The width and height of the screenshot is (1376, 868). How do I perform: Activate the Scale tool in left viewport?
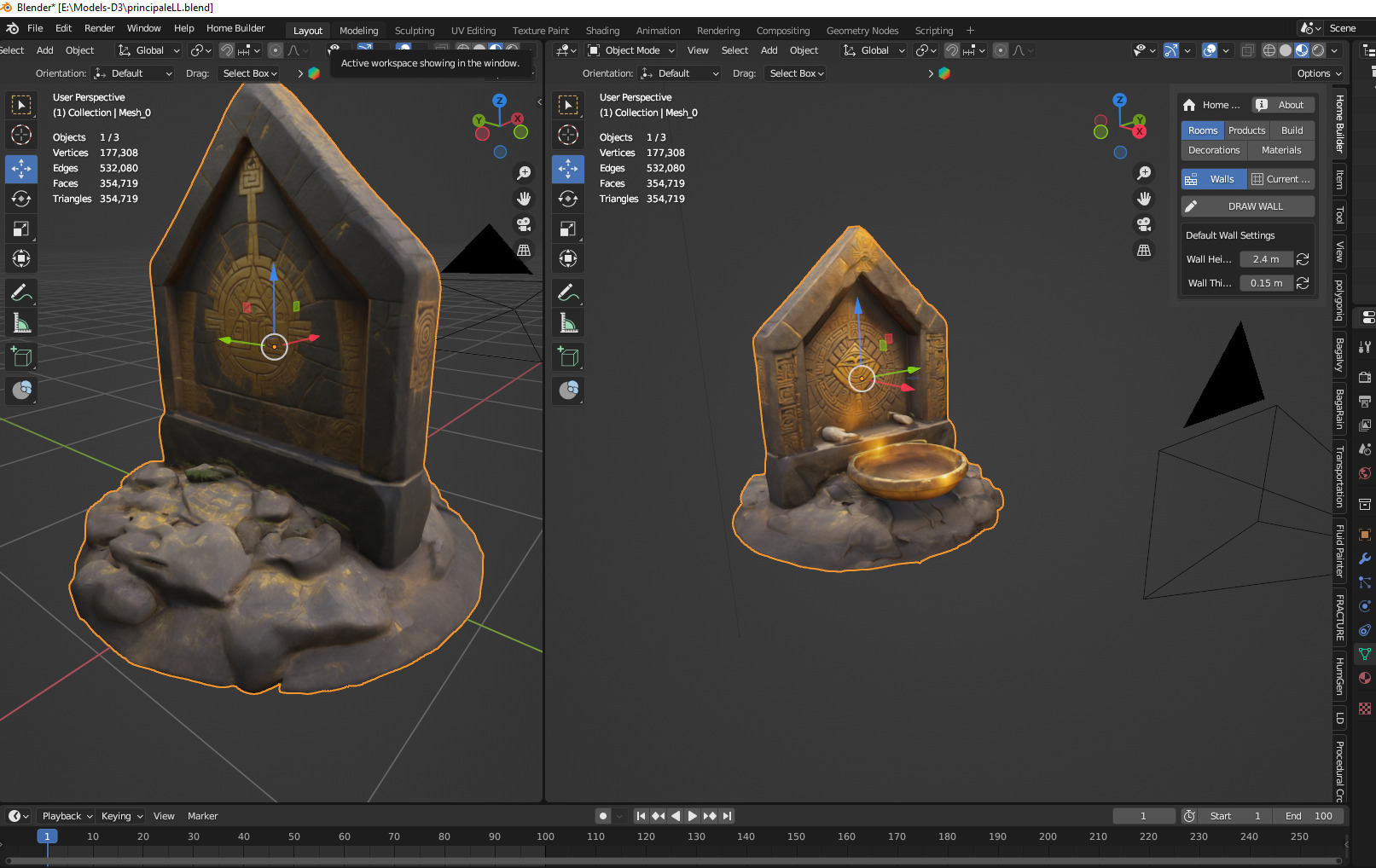tap(21, 229)
